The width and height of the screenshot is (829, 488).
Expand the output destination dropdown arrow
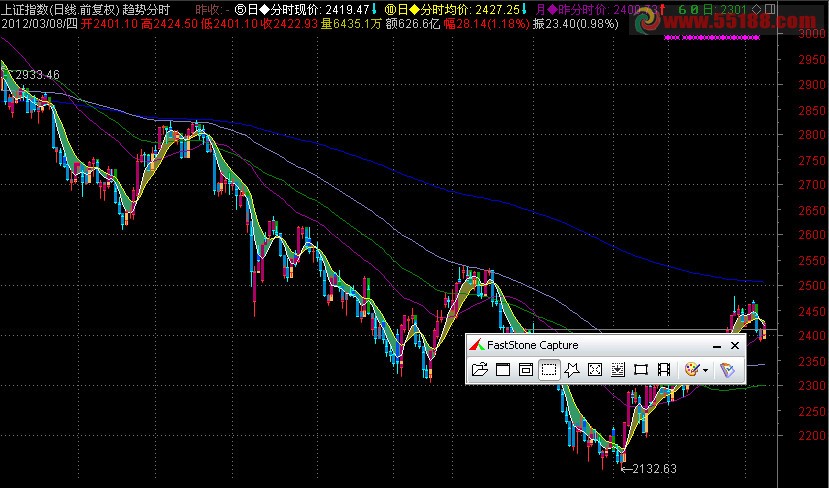(x=706, y=370)
